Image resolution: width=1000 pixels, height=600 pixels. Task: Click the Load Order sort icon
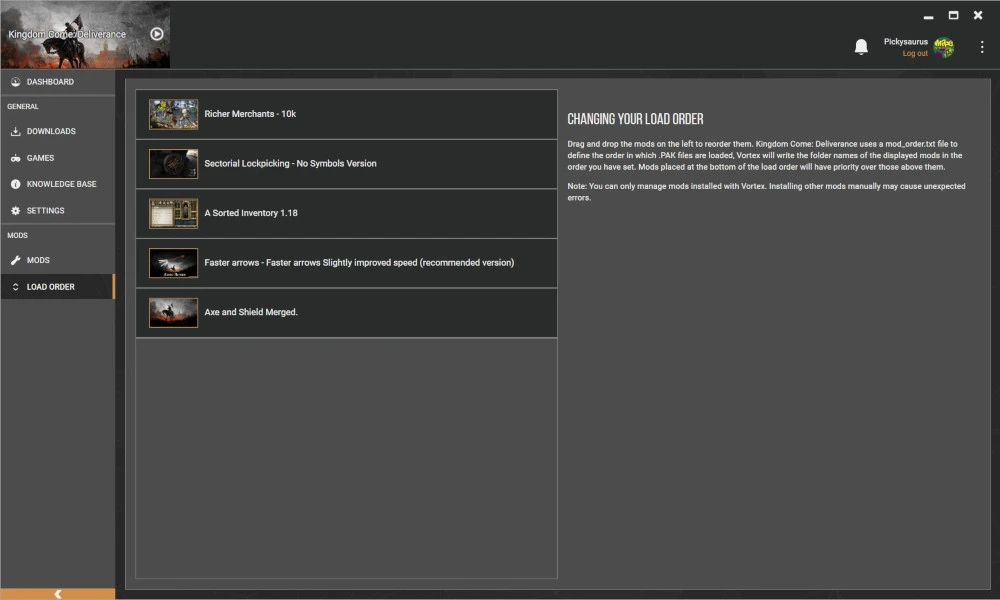pyautogui.click(x=15, y=287)
